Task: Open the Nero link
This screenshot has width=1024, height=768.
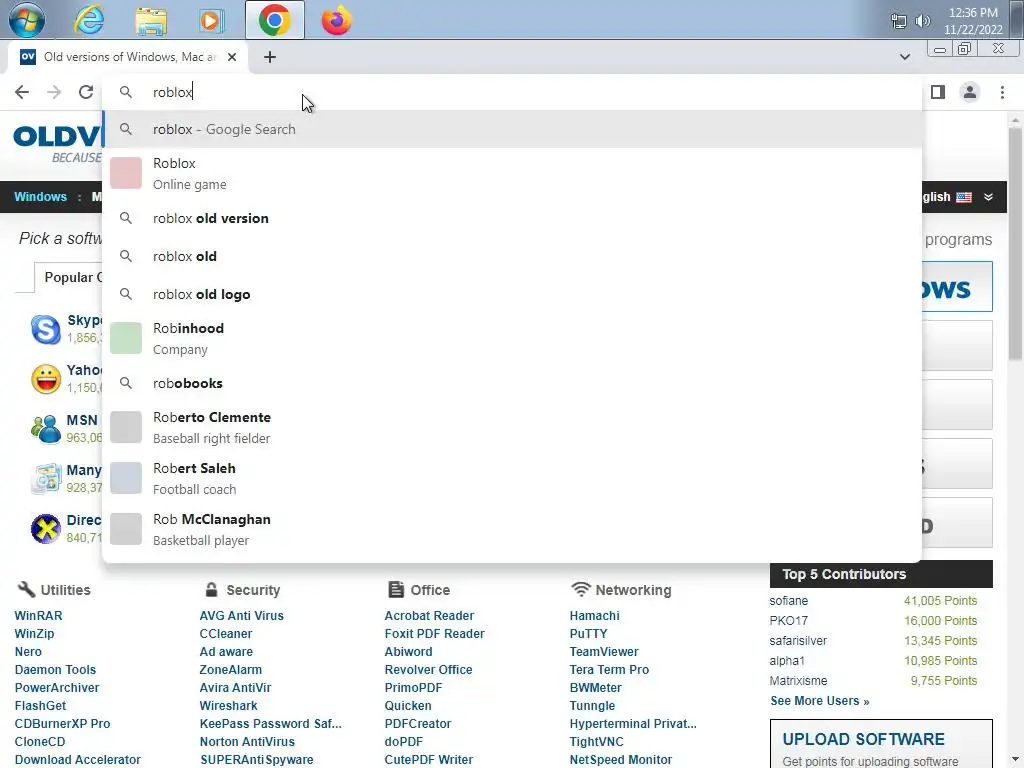Action: point(28,652)
